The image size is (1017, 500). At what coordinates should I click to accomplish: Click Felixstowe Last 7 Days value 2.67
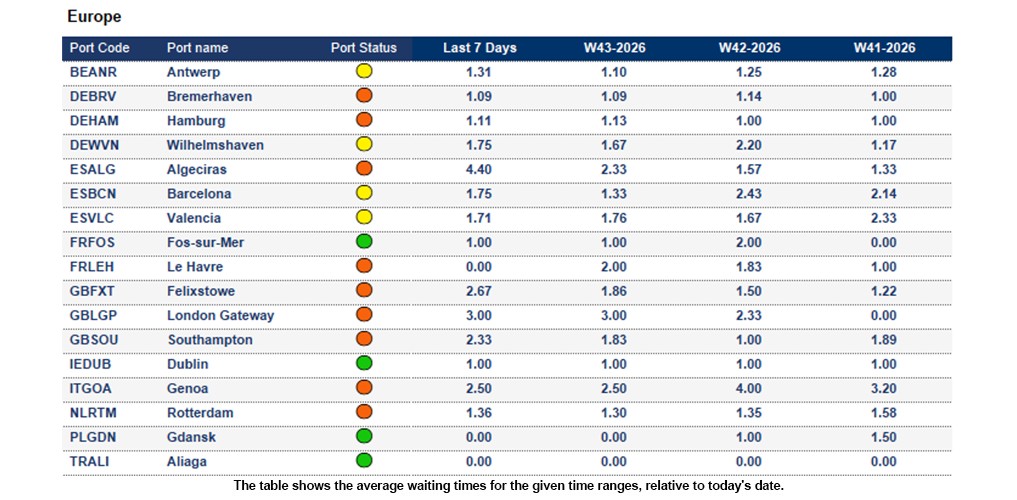(479, 291)
